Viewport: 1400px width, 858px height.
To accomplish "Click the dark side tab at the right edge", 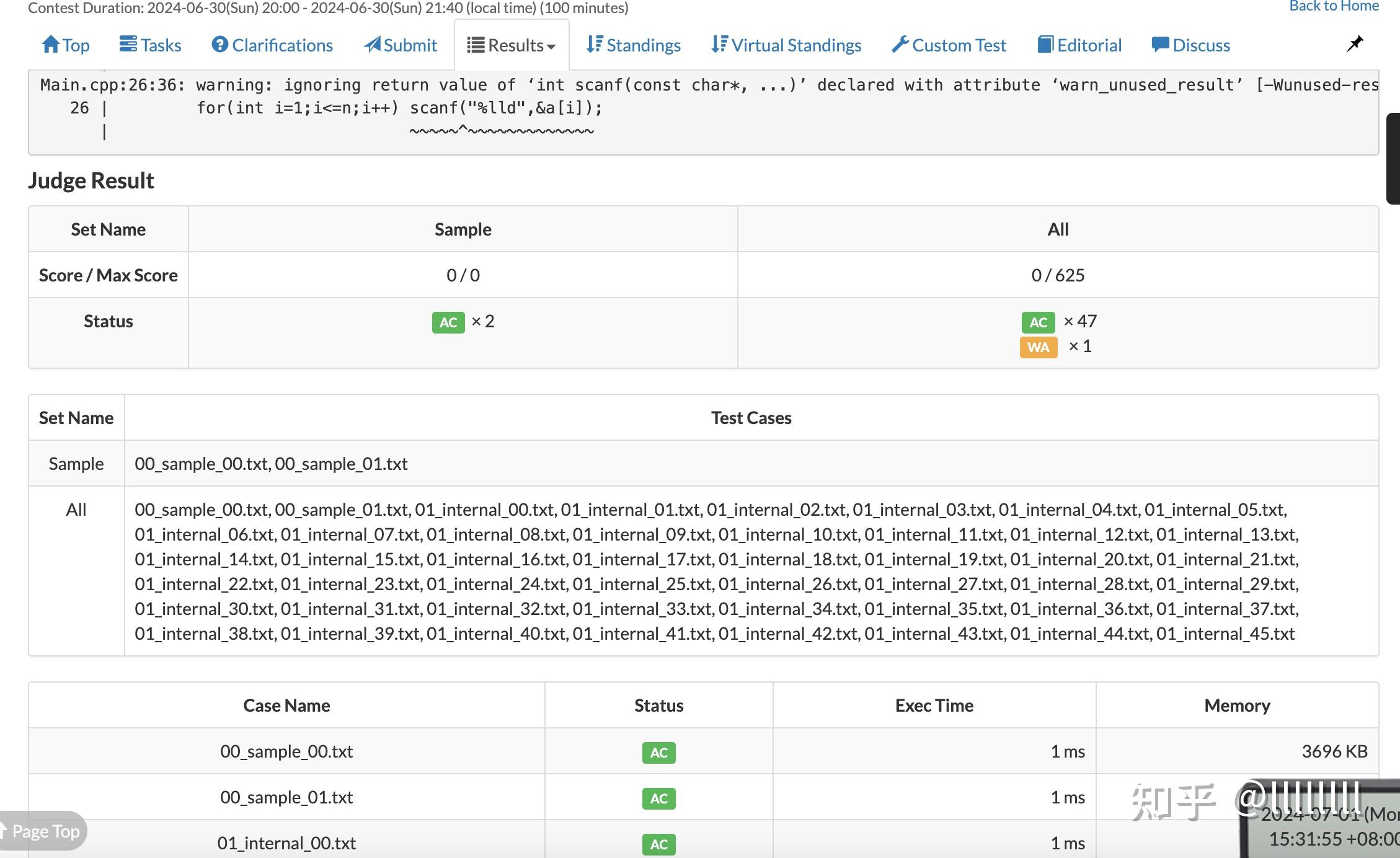I will point(1393,158).
